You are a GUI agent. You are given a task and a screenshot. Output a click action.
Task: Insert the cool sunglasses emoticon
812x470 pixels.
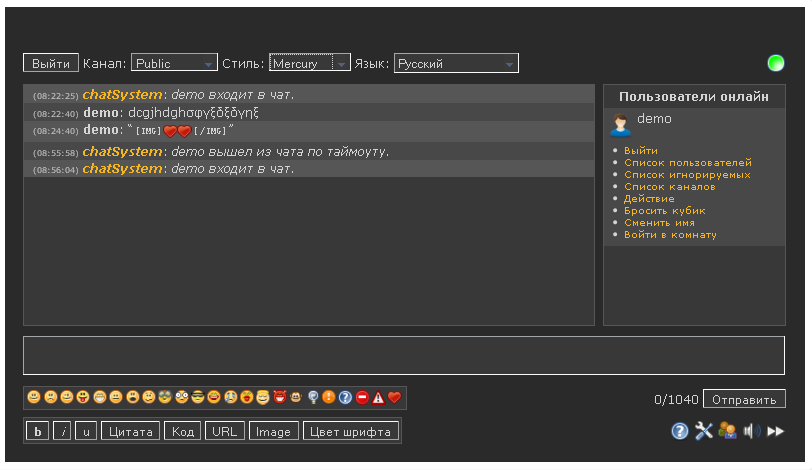click(198, 397)
